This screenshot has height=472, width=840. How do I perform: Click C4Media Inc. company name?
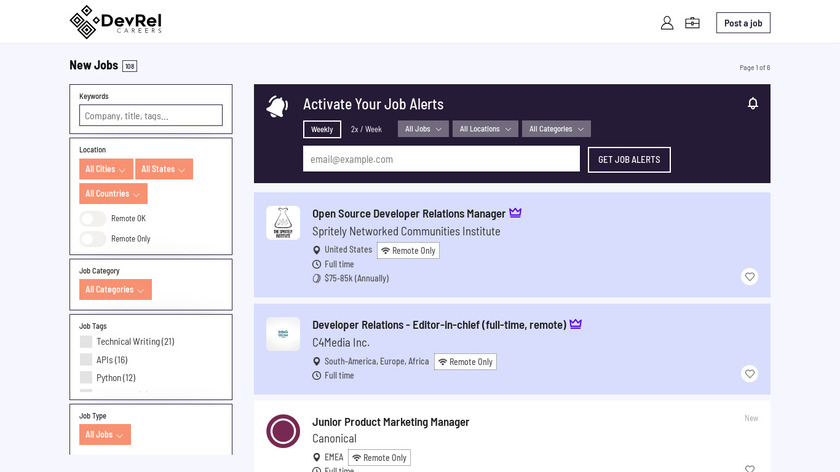[x=341, y=342]
